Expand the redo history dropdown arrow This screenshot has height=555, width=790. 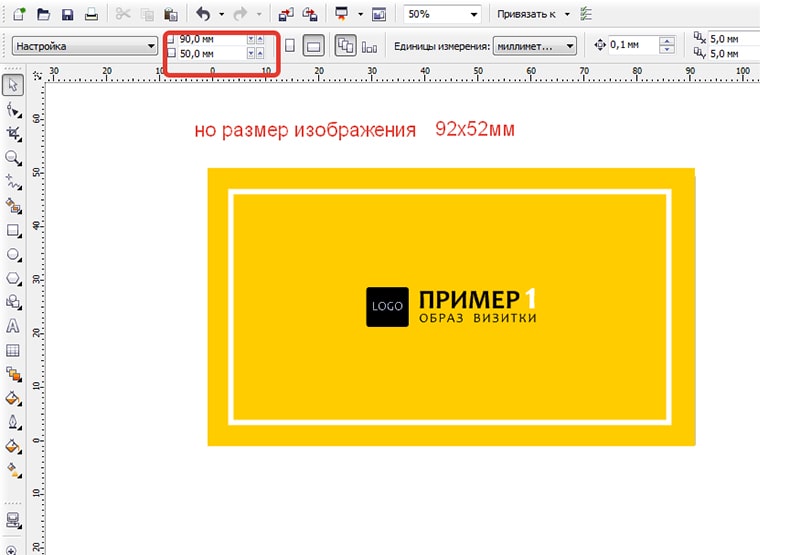coord(259,14)
